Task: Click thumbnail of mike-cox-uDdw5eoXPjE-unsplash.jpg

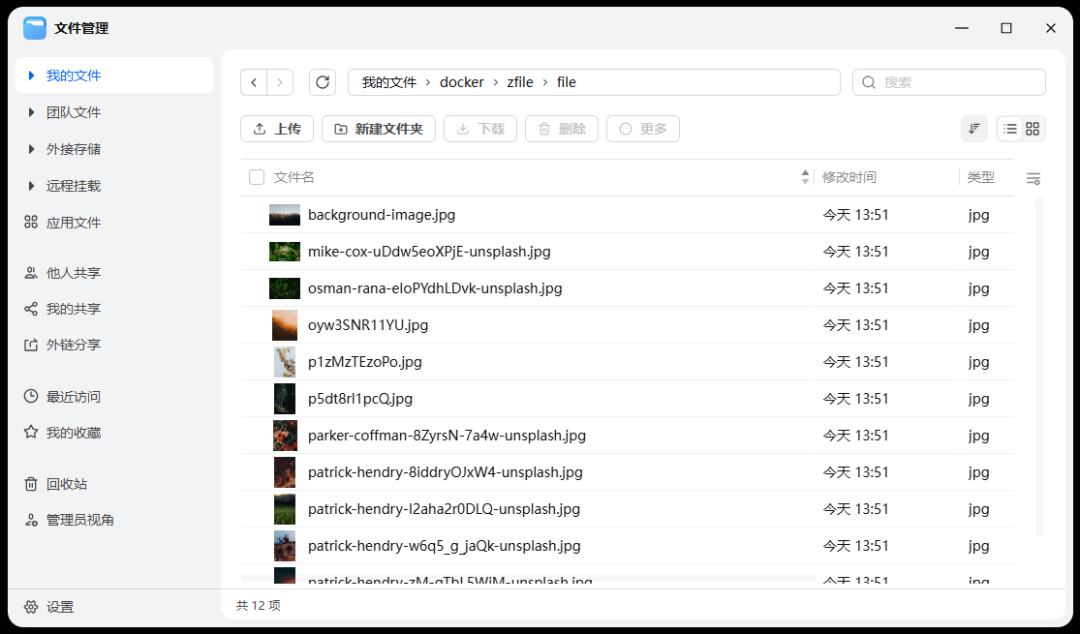Action: [284, 252]
